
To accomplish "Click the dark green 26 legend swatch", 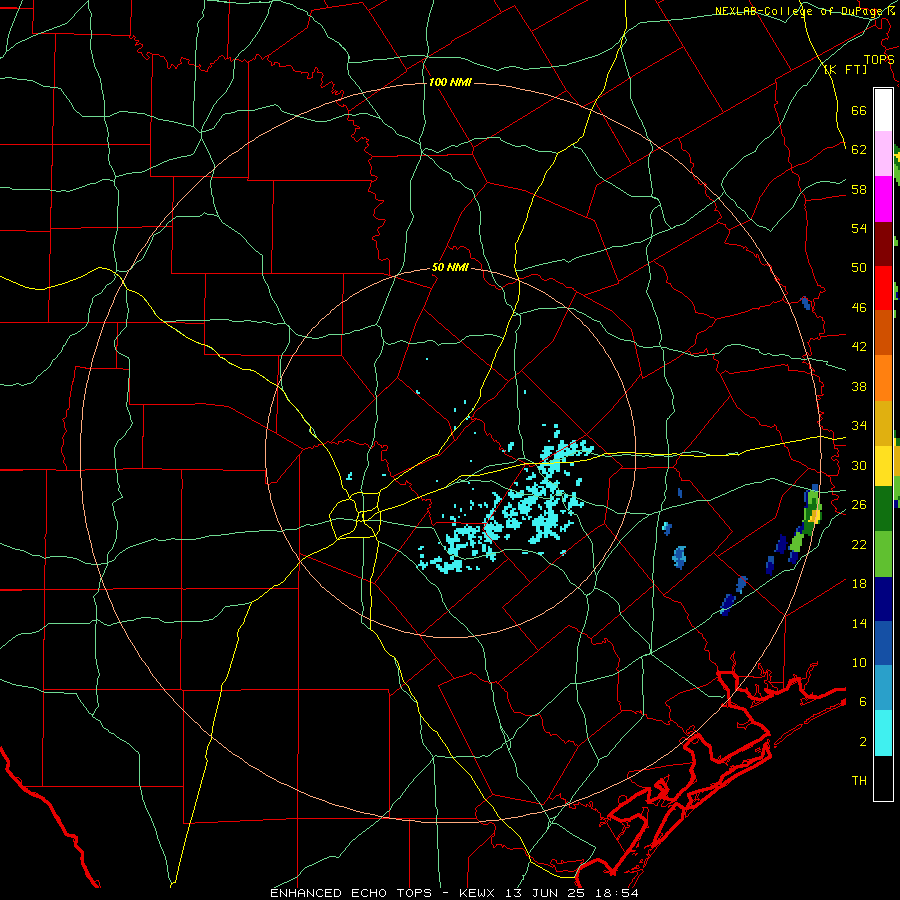I will [883, 509].
